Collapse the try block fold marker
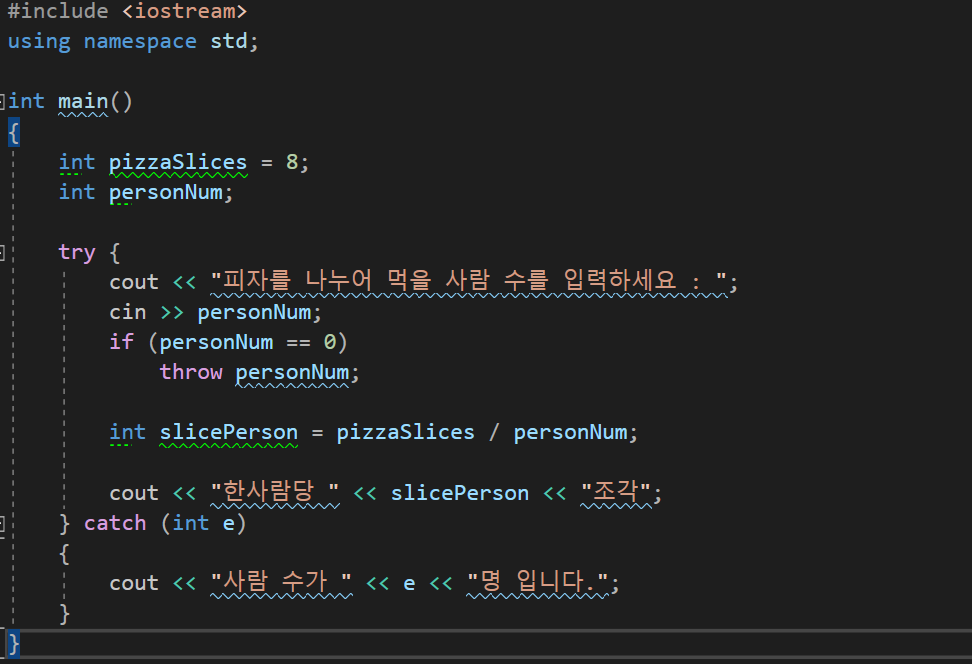This screenshot has height=664, width=972. point(2,252)
